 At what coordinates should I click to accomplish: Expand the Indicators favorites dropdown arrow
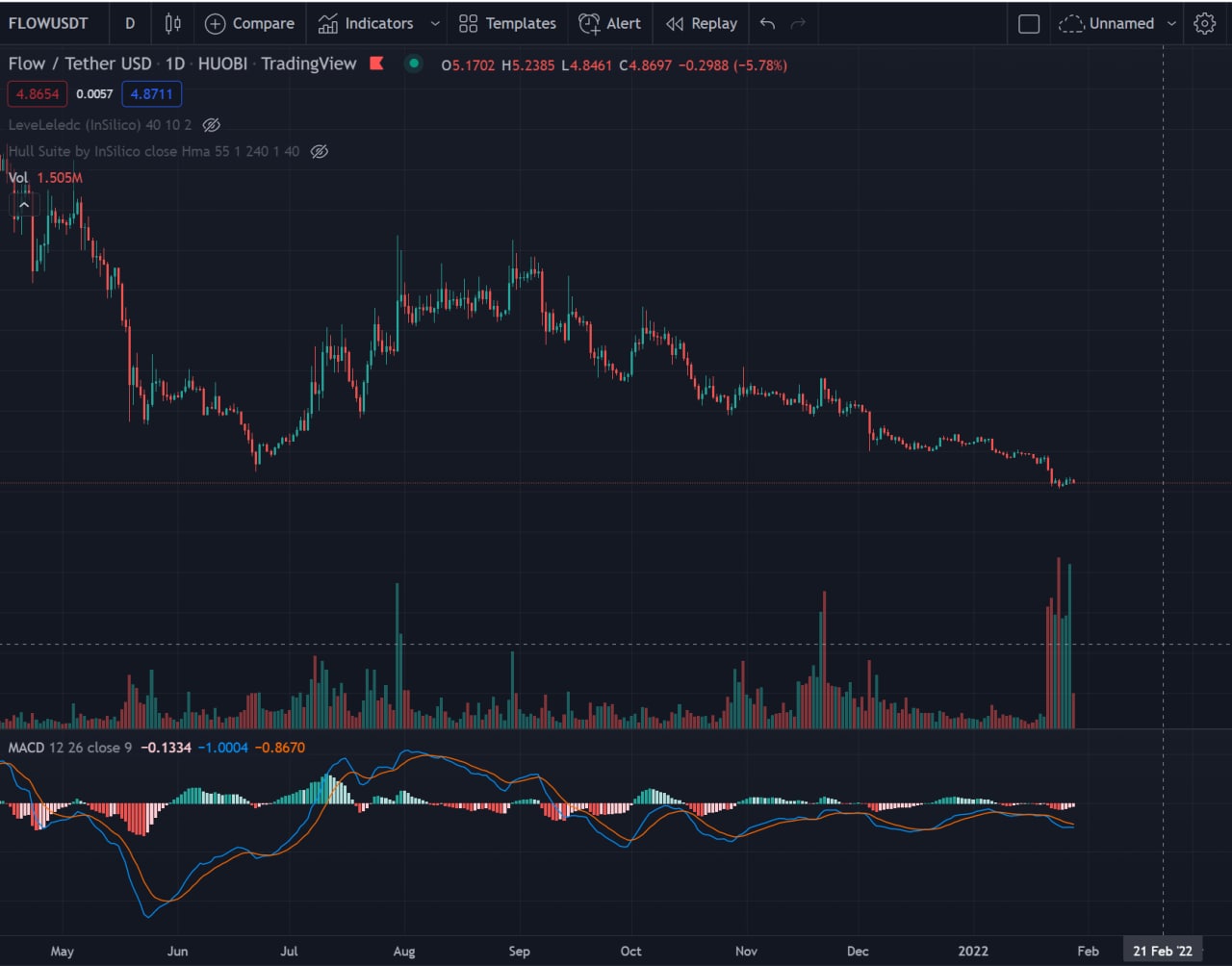(x=435, y=23)
